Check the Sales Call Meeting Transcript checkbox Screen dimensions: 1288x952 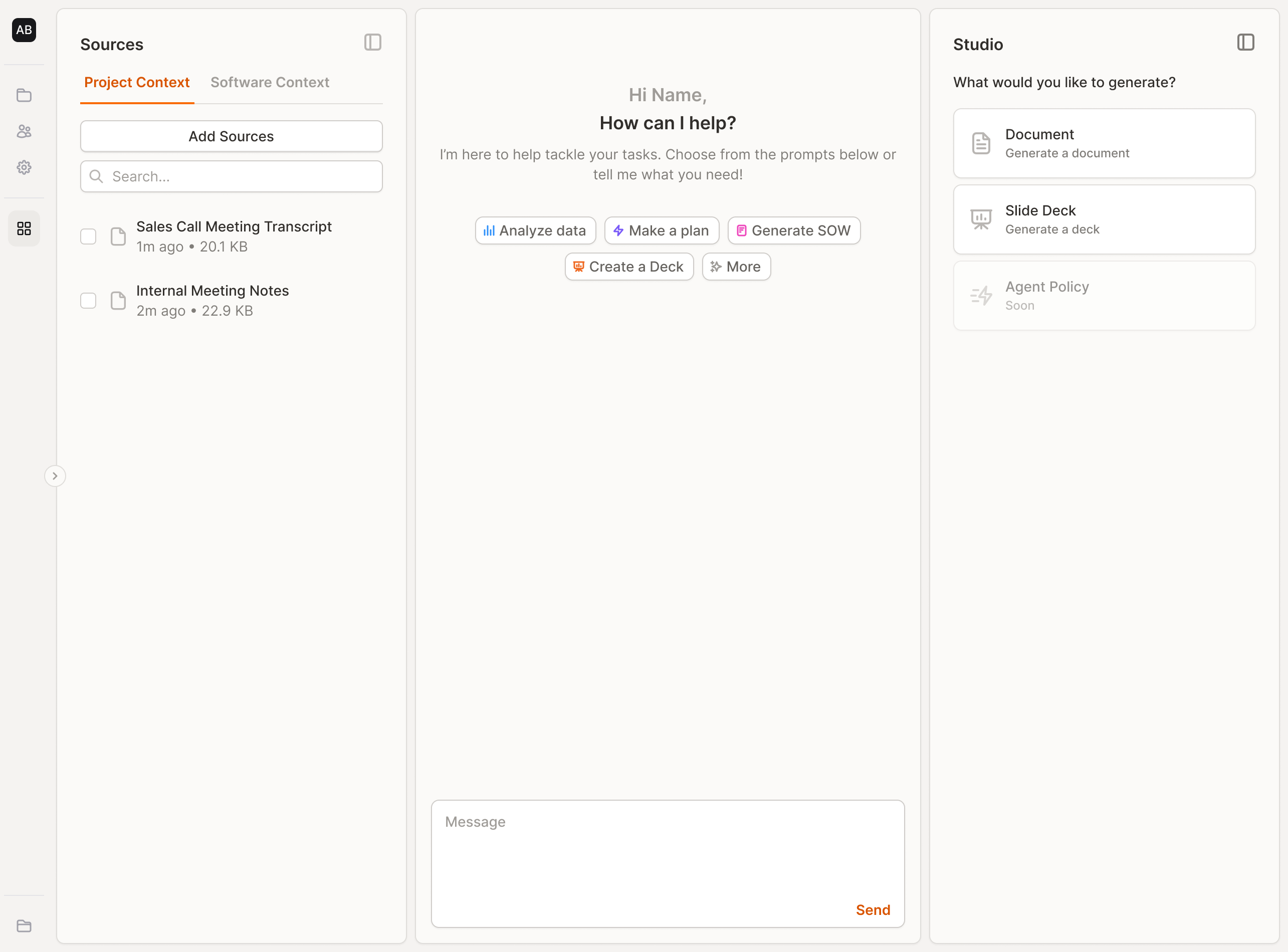pos(88,236)
